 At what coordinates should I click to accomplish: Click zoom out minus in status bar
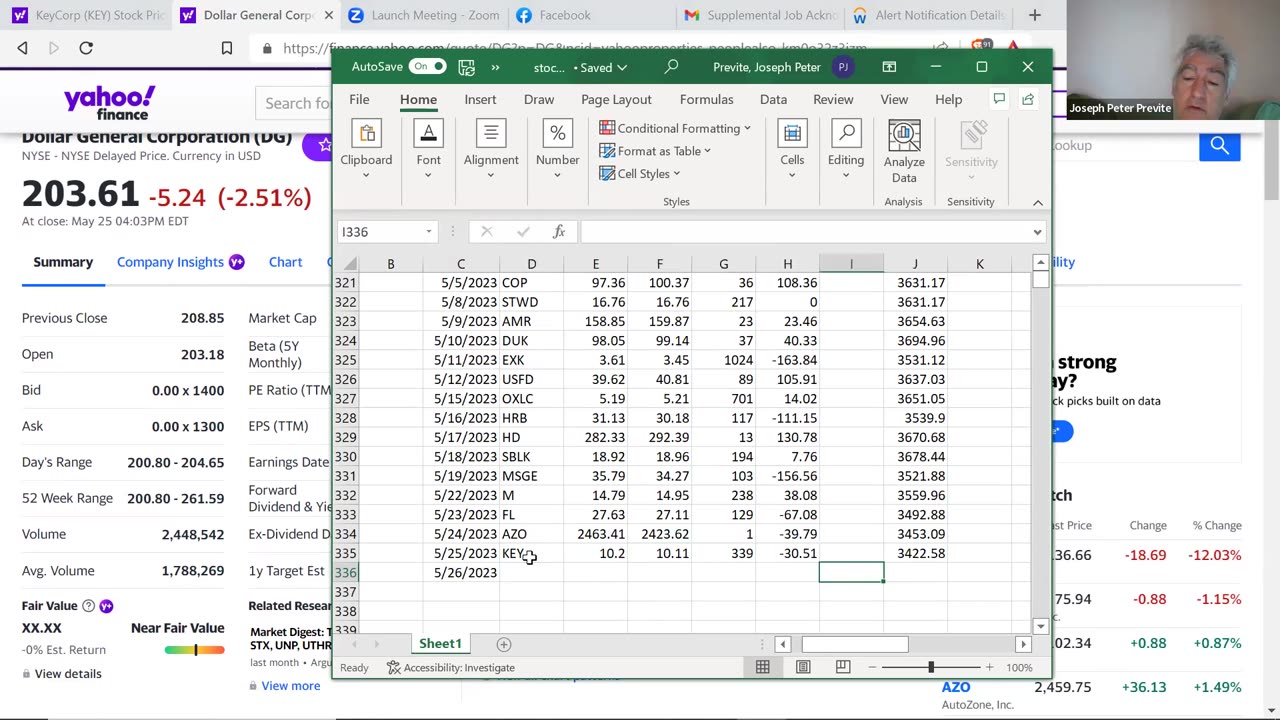872,667
